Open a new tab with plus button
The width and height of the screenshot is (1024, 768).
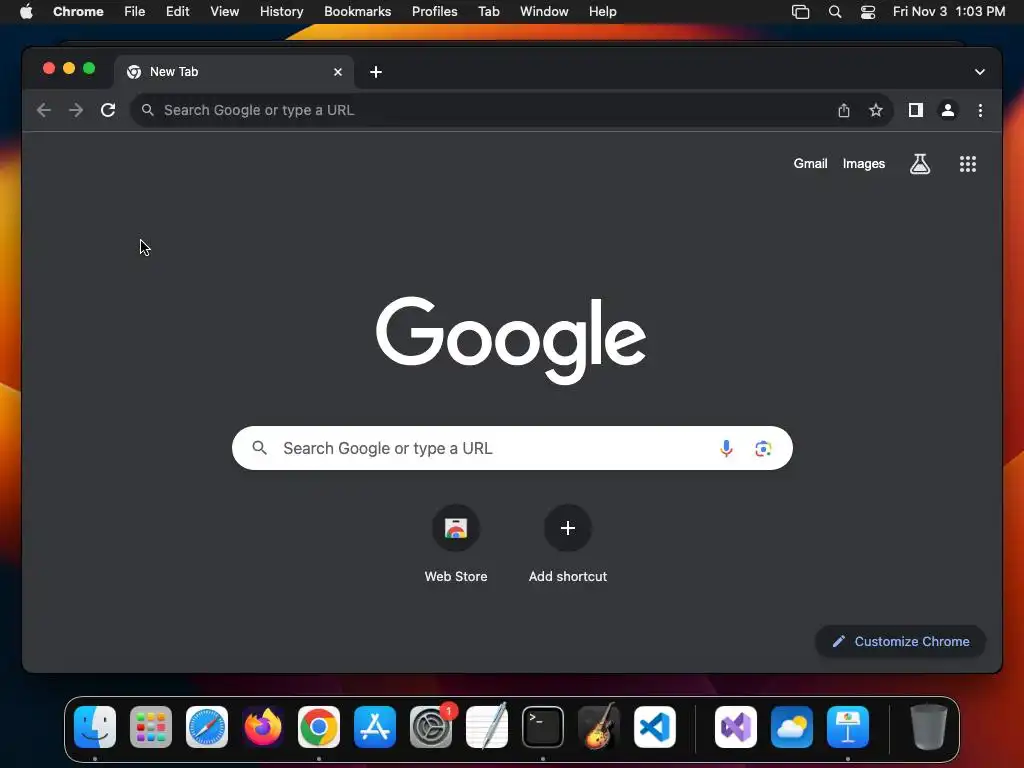click(x=376, y=72)
